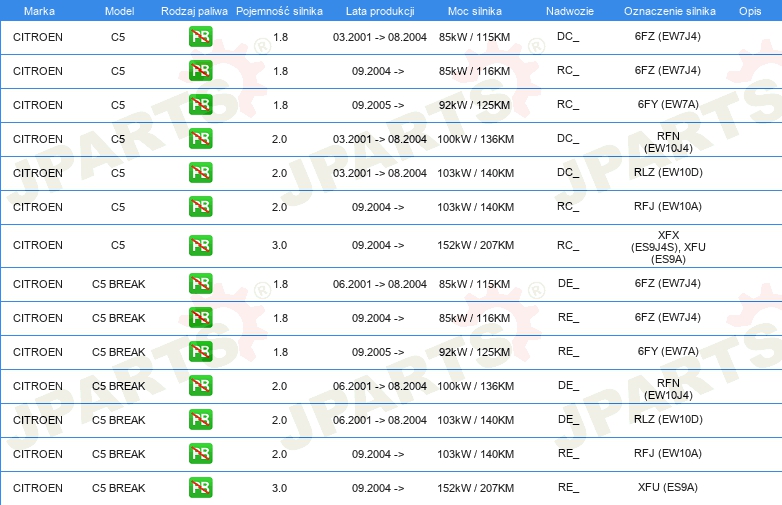Click 03.2001 -> 08.2004 in the C5 115KM row

(380, 37)
